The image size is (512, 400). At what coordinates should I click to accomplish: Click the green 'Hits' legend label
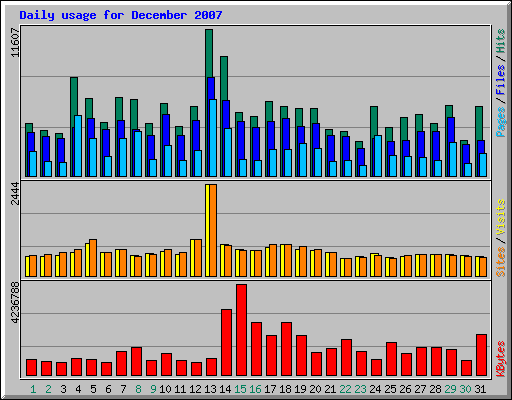point(501,41)
